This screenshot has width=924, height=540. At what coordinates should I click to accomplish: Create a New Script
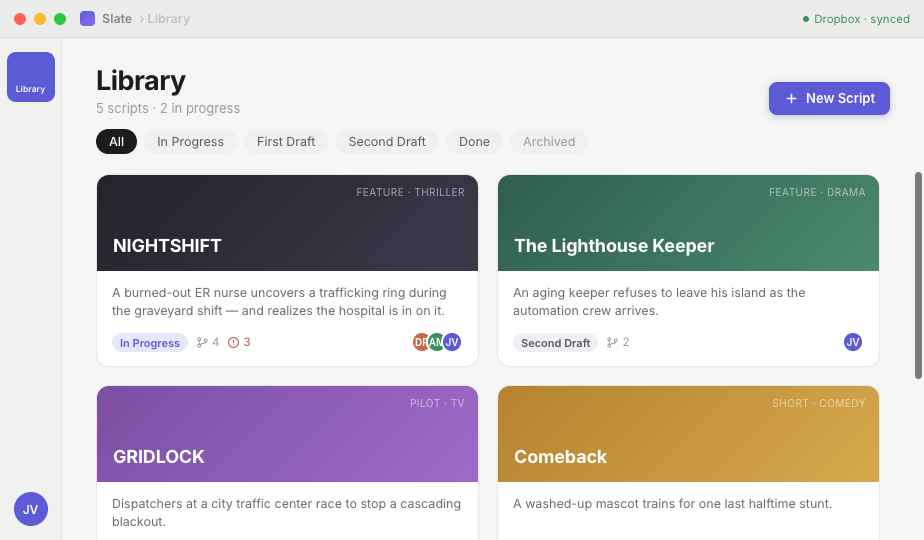click(829, 98)
